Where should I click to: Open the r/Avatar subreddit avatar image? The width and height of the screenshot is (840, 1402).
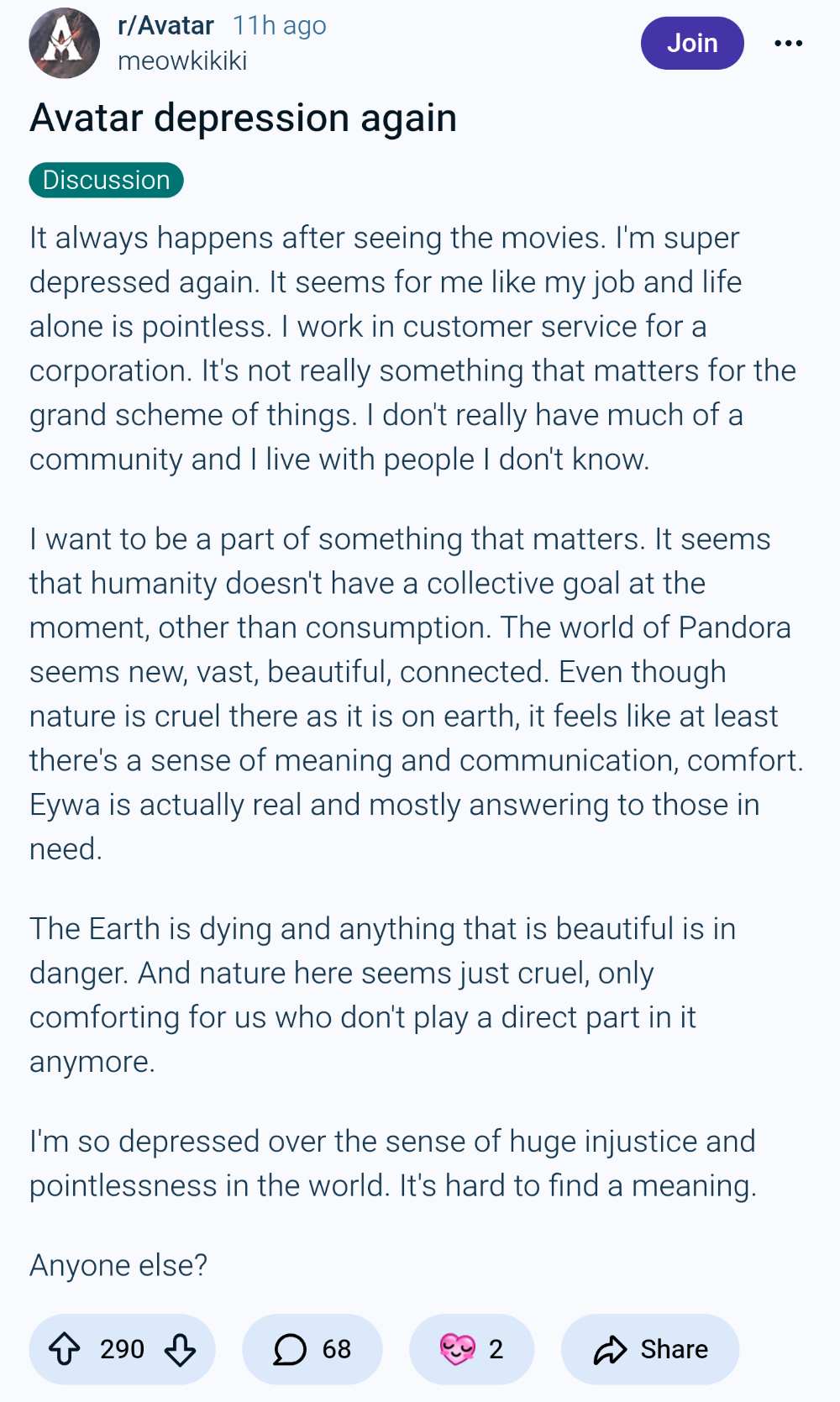point(64,43)
